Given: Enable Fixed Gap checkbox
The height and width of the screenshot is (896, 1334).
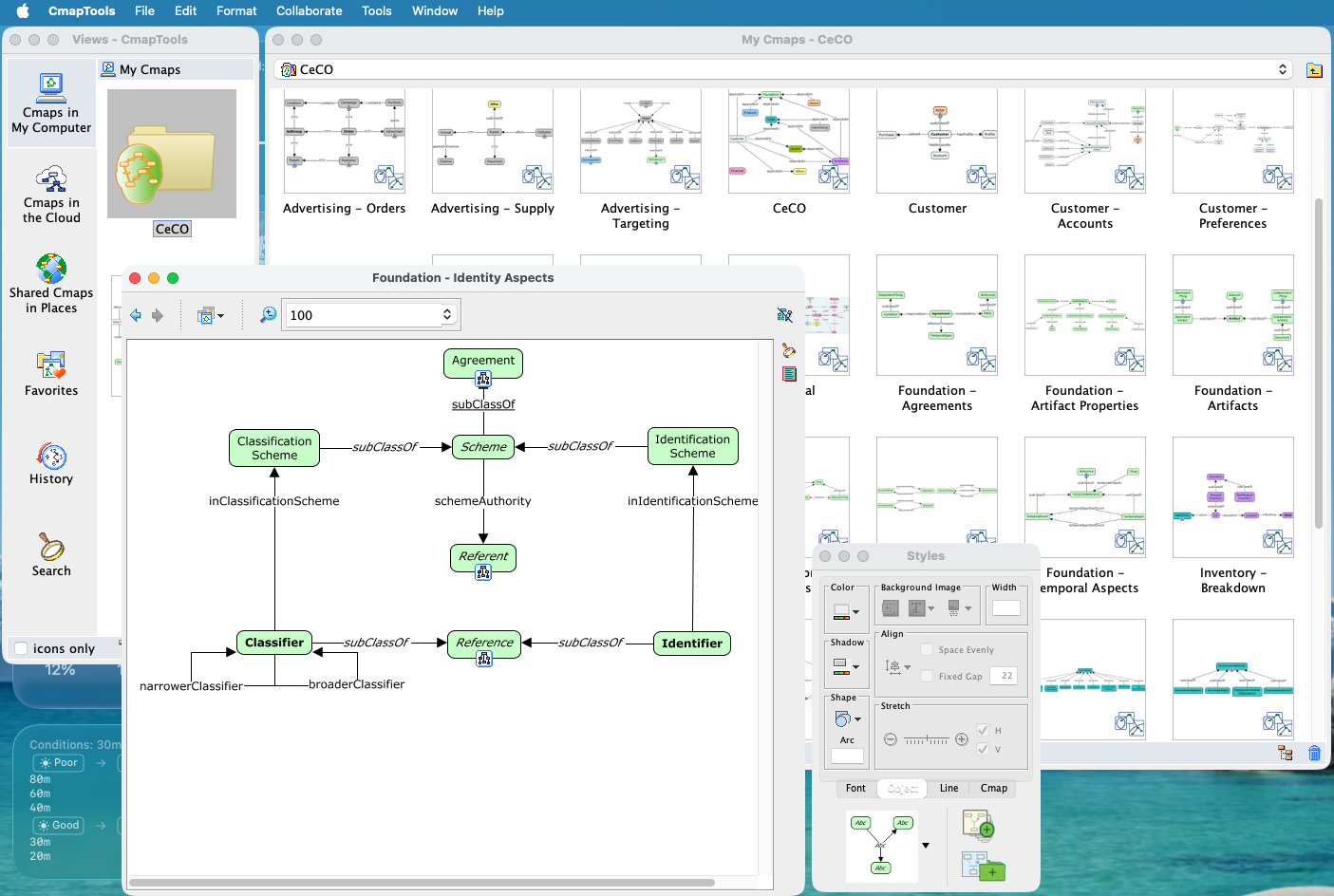Looking at the screenshot, I should coord(927,676).
